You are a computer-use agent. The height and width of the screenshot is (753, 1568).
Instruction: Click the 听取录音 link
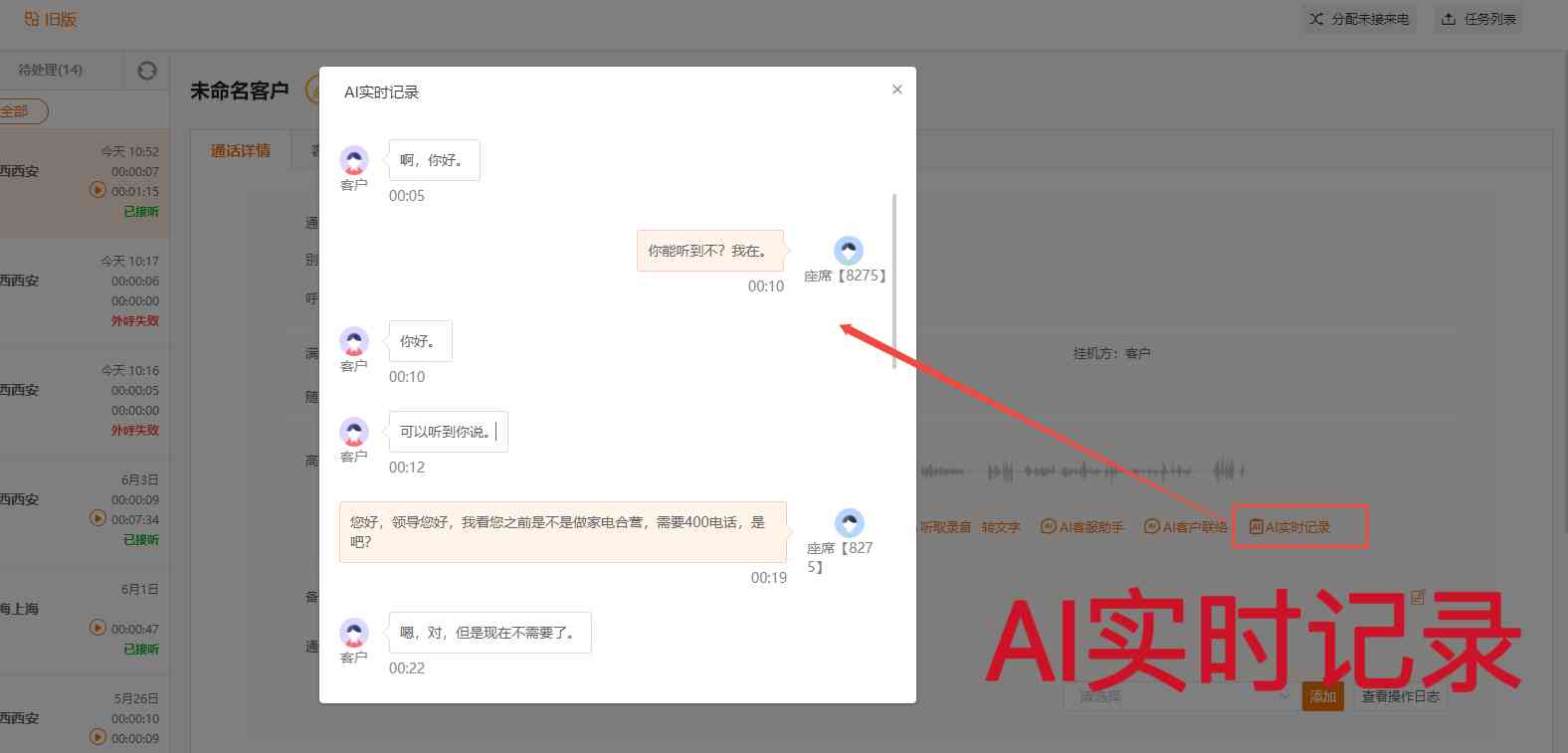tap(945, 527)
